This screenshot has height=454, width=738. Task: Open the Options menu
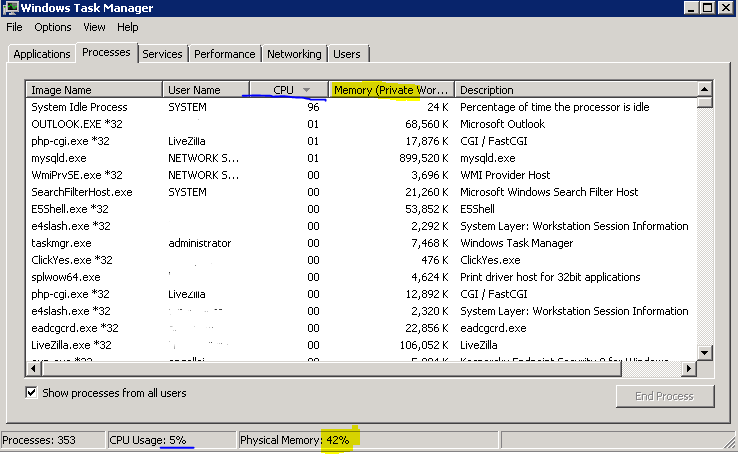[53, 27]
